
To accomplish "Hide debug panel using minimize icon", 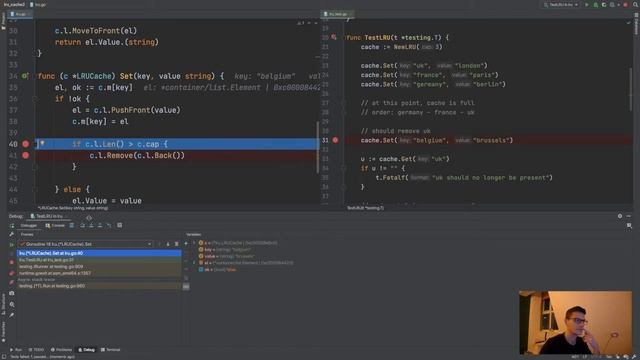I will pos(629,216).
